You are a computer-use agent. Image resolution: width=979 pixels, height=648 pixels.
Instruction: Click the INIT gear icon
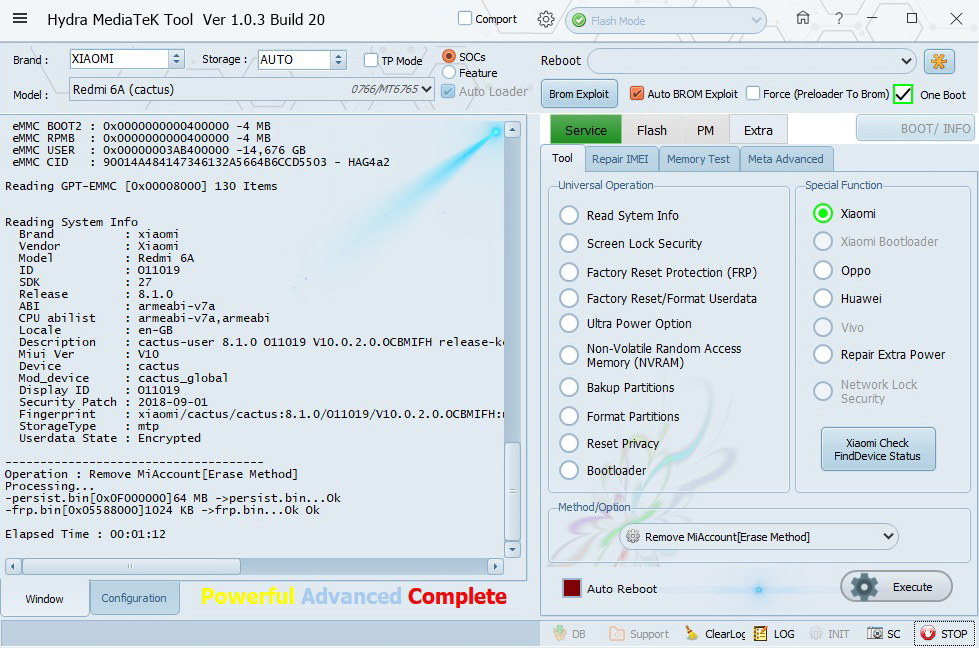[829, 634]
